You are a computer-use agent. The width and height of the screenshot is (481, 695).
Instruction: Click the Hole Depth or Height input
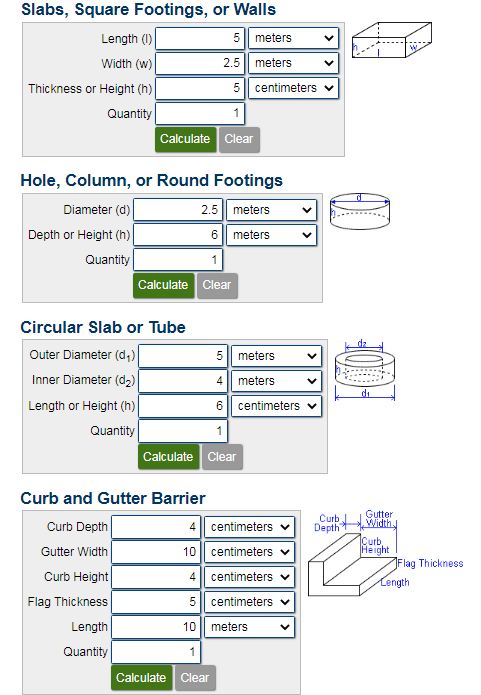click(178, 235)
